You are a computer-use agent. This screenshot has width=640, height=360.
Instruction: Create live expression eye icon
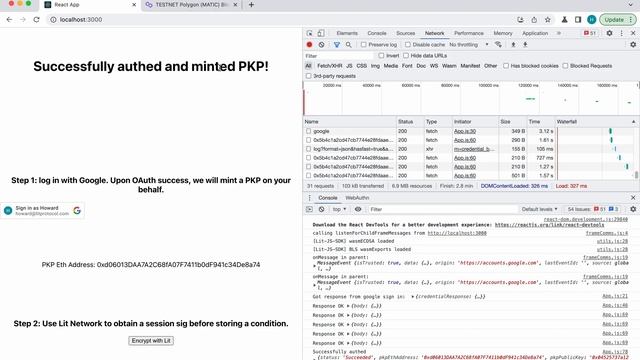(x=358, y=209)
